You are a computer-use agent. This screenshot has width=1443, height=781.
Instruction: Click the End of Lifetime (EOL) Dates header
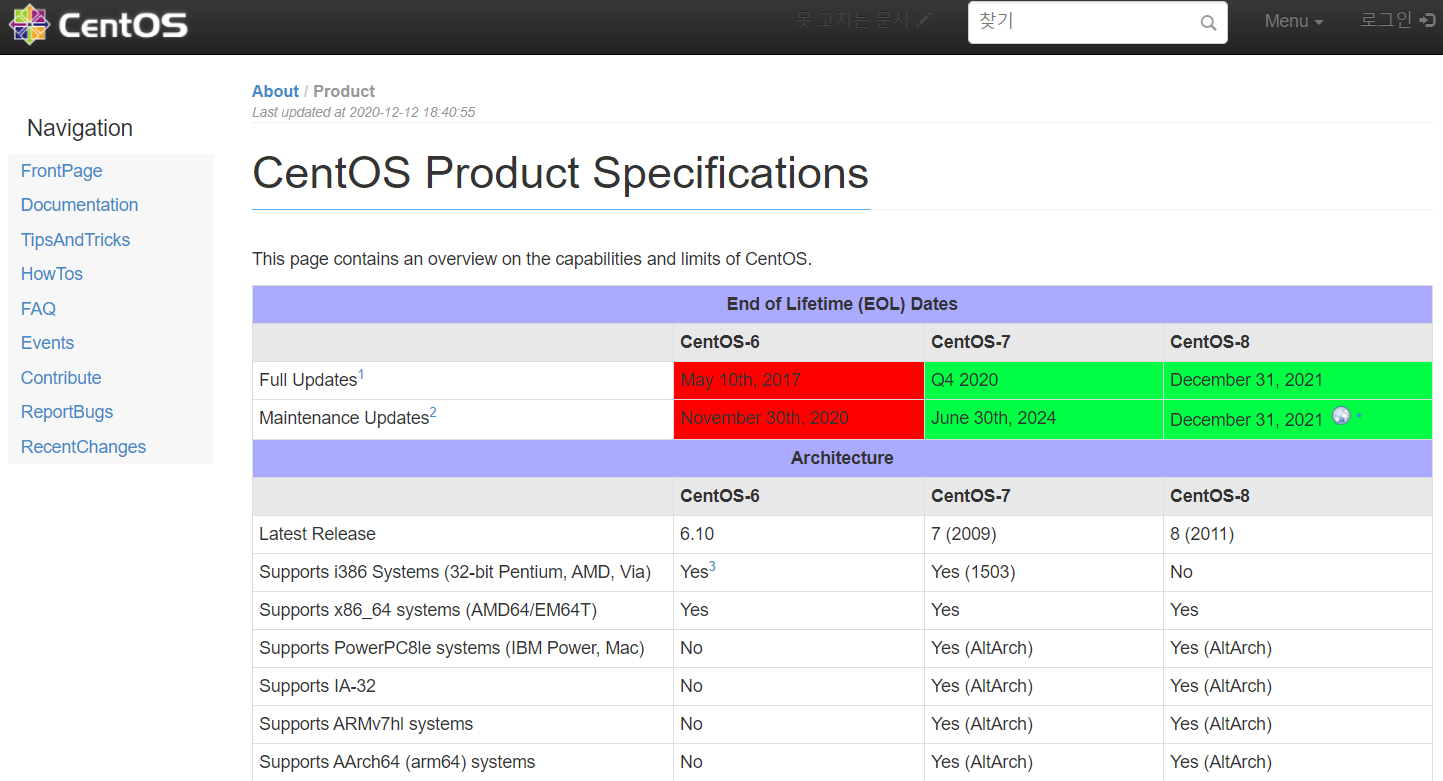coord(842,304)
